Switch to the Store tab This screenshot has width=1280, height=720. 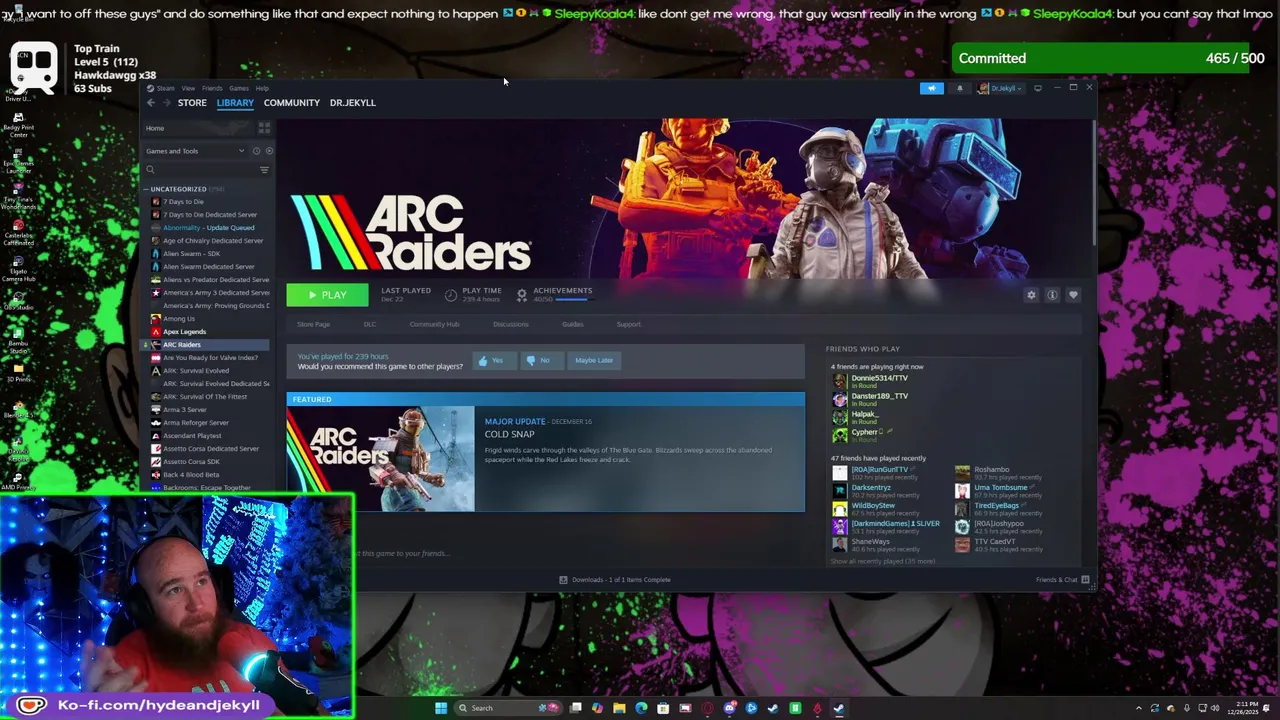tap(192, 103)
